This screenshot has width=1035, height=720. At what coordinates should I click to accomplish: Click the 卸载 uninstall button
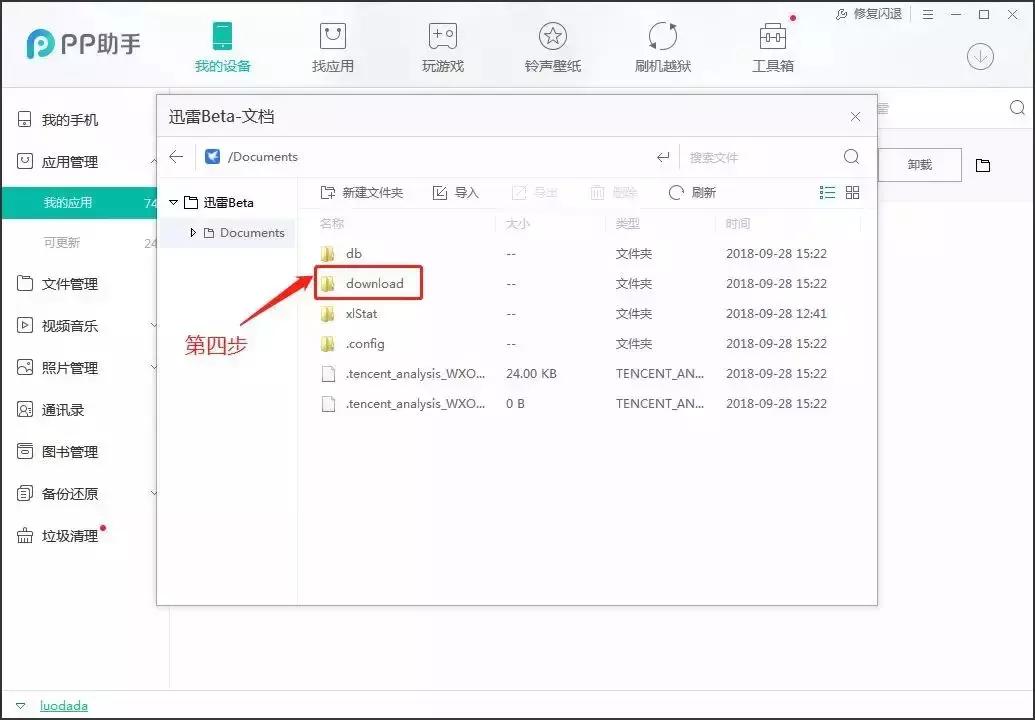(x=919, y=164)
